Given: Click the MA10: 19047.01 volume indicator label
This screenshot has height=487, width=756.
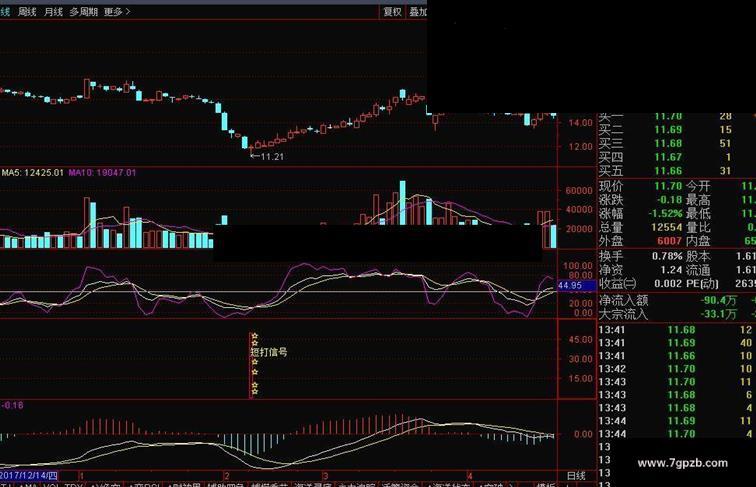Looking at the screenshot, I should (x=102, y=172).
